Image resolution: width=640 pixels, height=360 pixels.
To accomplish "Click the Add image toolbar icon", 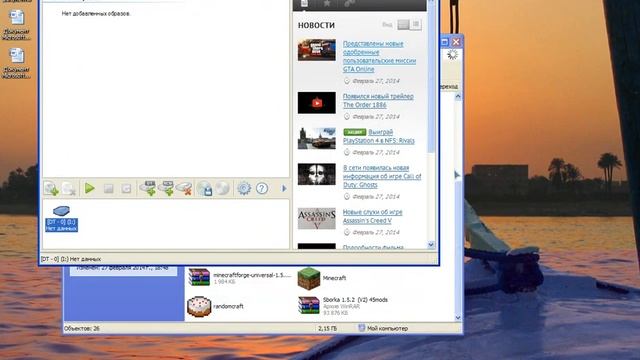I will click(x=51, y=189).
